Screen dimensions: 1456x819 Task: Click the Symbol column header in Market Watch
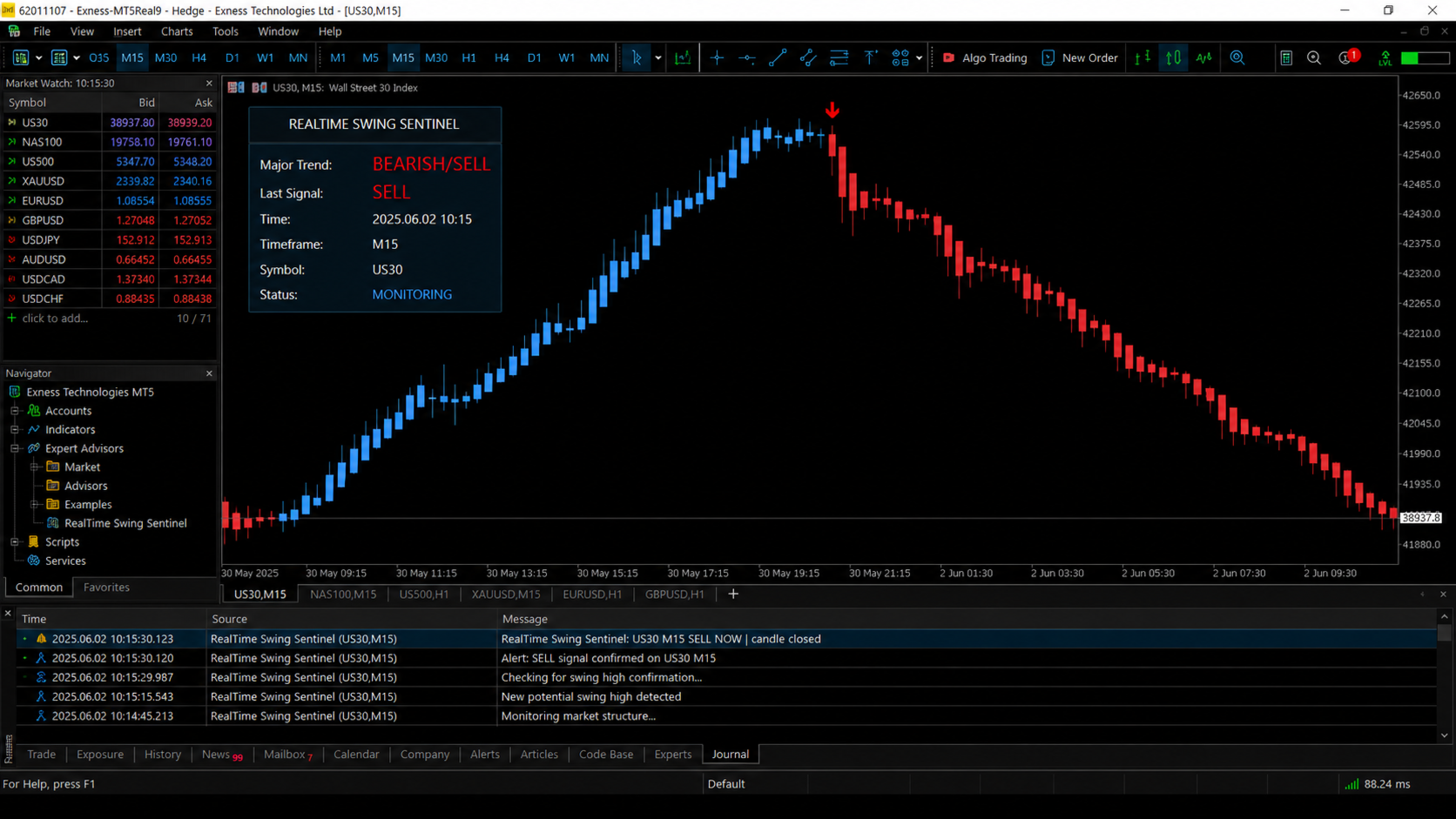pyautogui.click(x=52, y=103)
